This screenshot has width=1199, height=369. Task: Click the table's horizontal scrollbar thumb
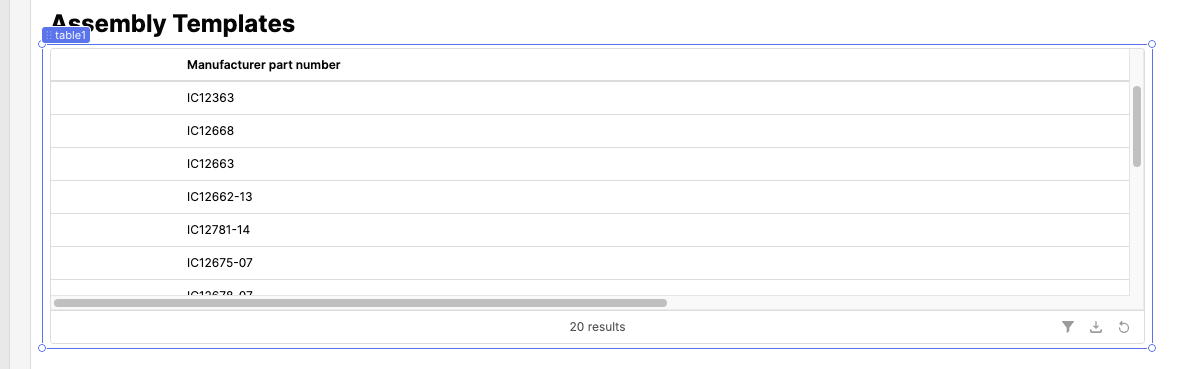360,303
